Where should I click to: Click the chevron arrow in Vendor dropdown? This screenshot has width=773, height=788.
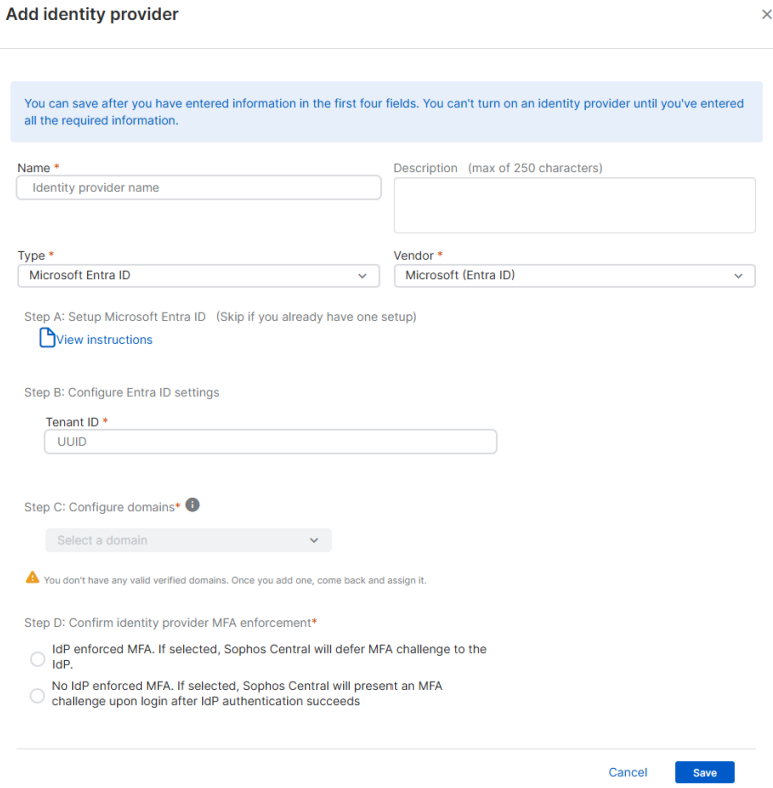point(738,275)
